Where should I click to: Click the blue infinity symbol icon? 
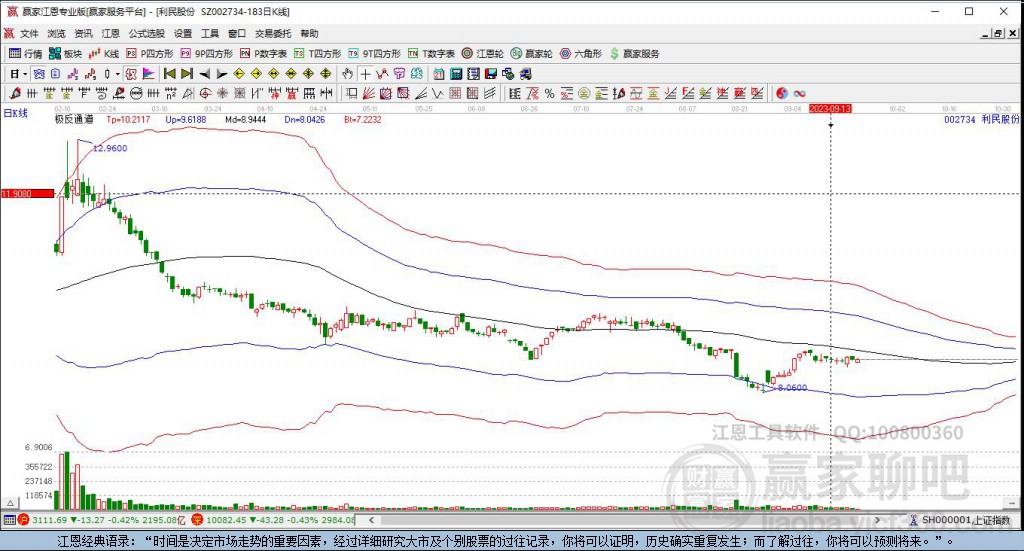point(800,93)
